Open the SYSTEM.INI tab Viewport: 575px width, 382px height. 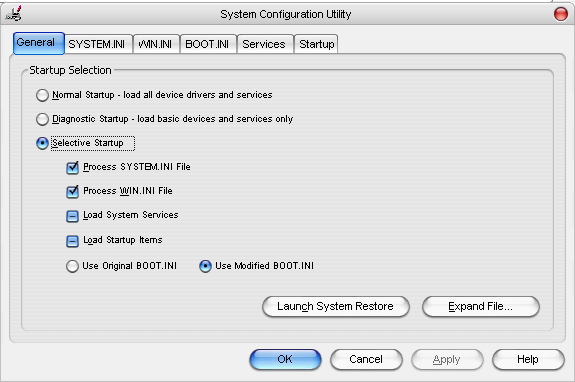tap(98, 44)
